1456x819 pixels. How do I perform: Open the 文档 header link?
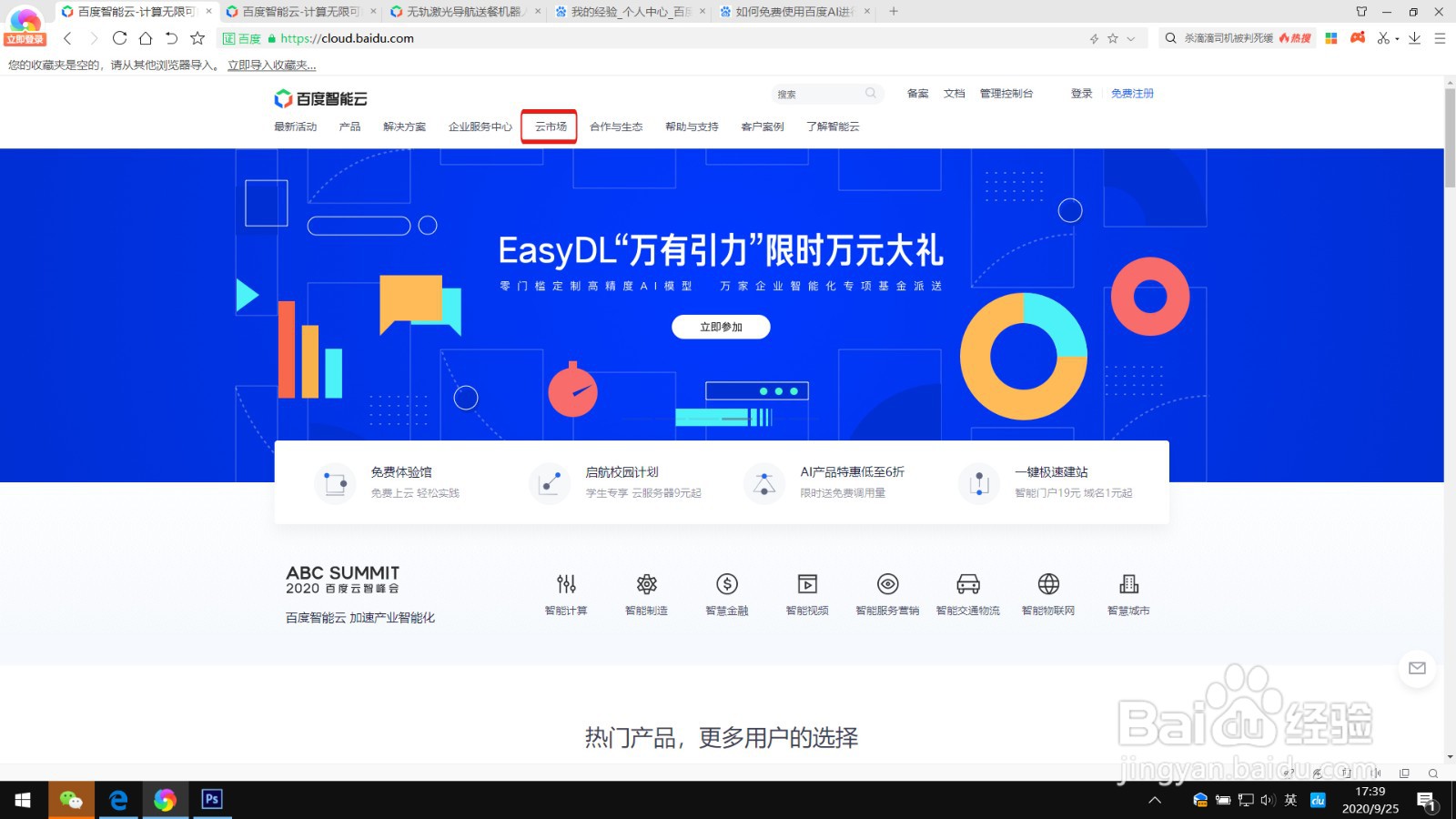955,94
